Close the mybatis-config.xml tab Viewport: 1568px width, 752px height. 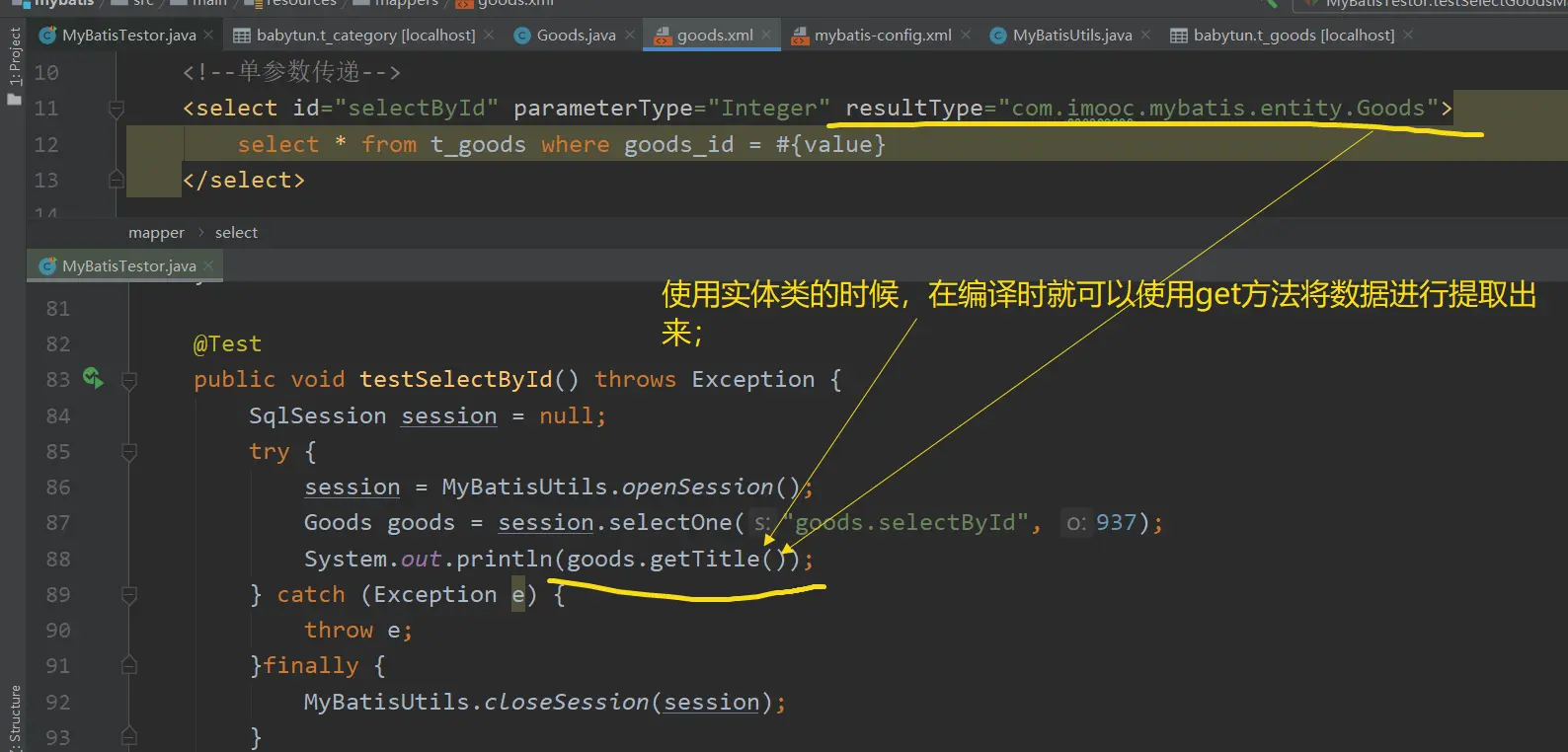[x=966, y=35]
